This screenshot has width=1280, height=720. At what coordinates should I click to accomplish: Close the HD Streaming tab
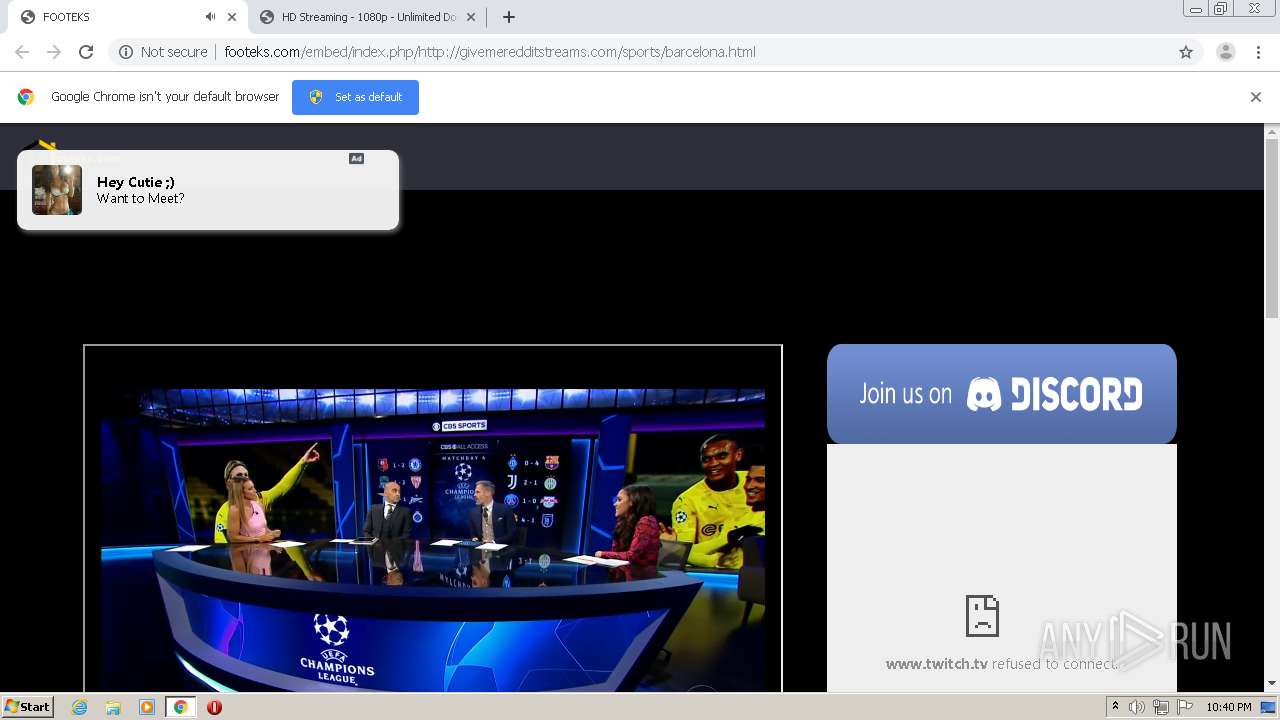point(471,17)
